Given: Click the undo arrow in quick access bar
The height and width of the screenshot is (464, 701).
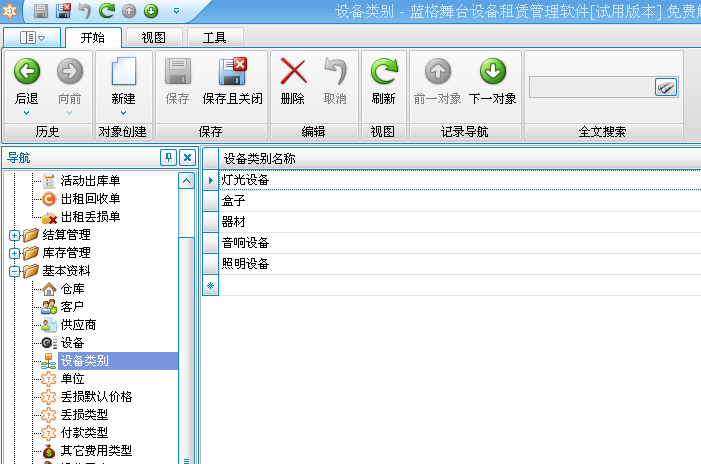Looking at the screenshot, I should (x=84, y=11).
